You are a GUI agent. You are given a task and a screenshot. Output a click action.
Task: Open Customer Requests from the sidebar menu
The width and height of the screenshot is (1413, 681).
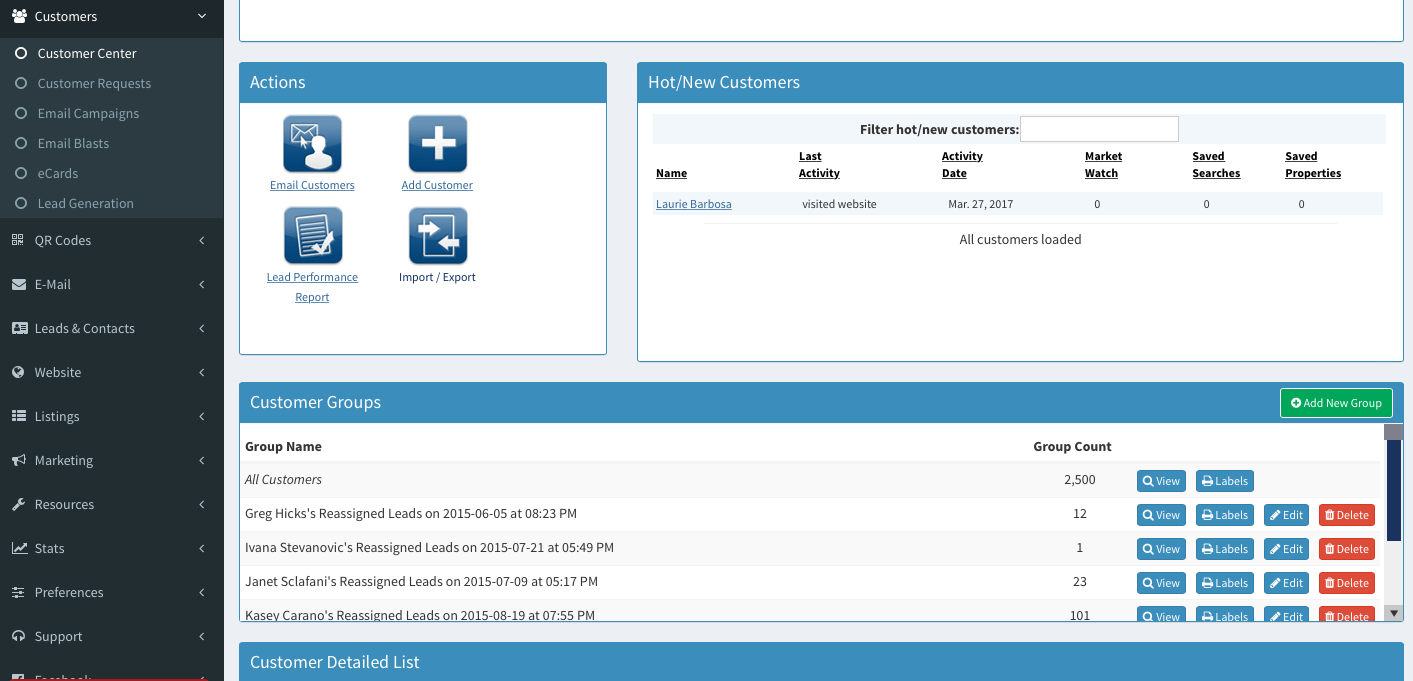(94, 83)
